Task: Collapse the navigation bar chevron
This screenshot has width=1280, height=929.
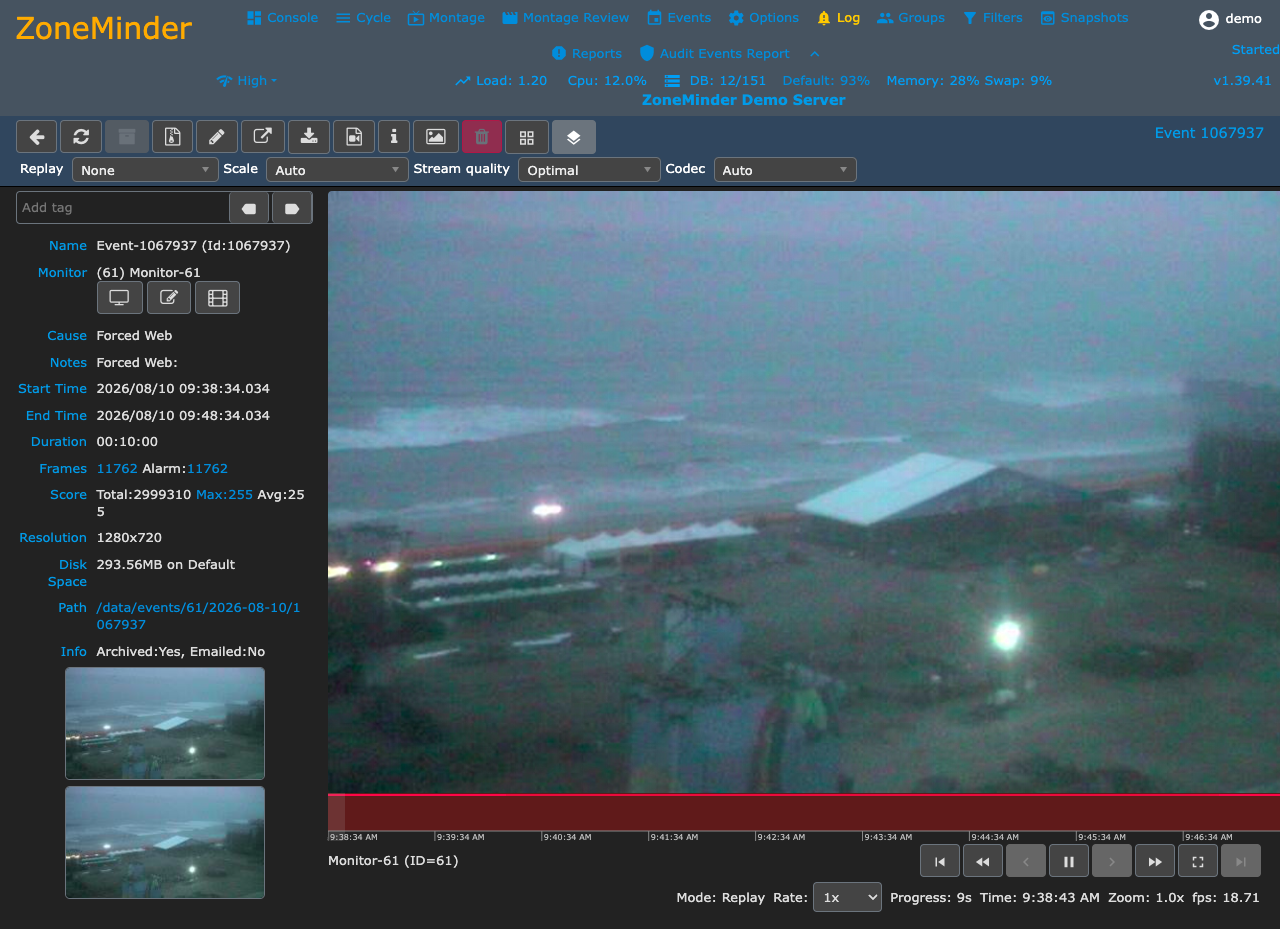Action: (815, 54)
